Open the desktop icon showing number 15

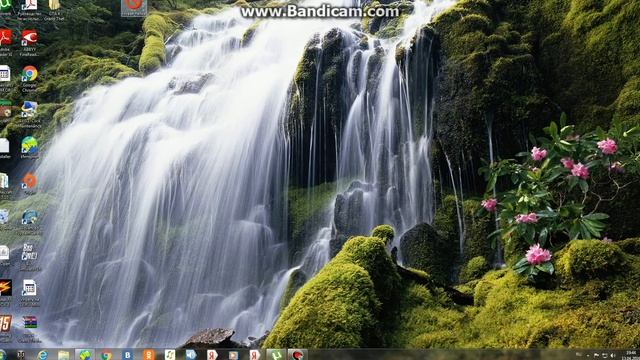click(x=5, y=328)
